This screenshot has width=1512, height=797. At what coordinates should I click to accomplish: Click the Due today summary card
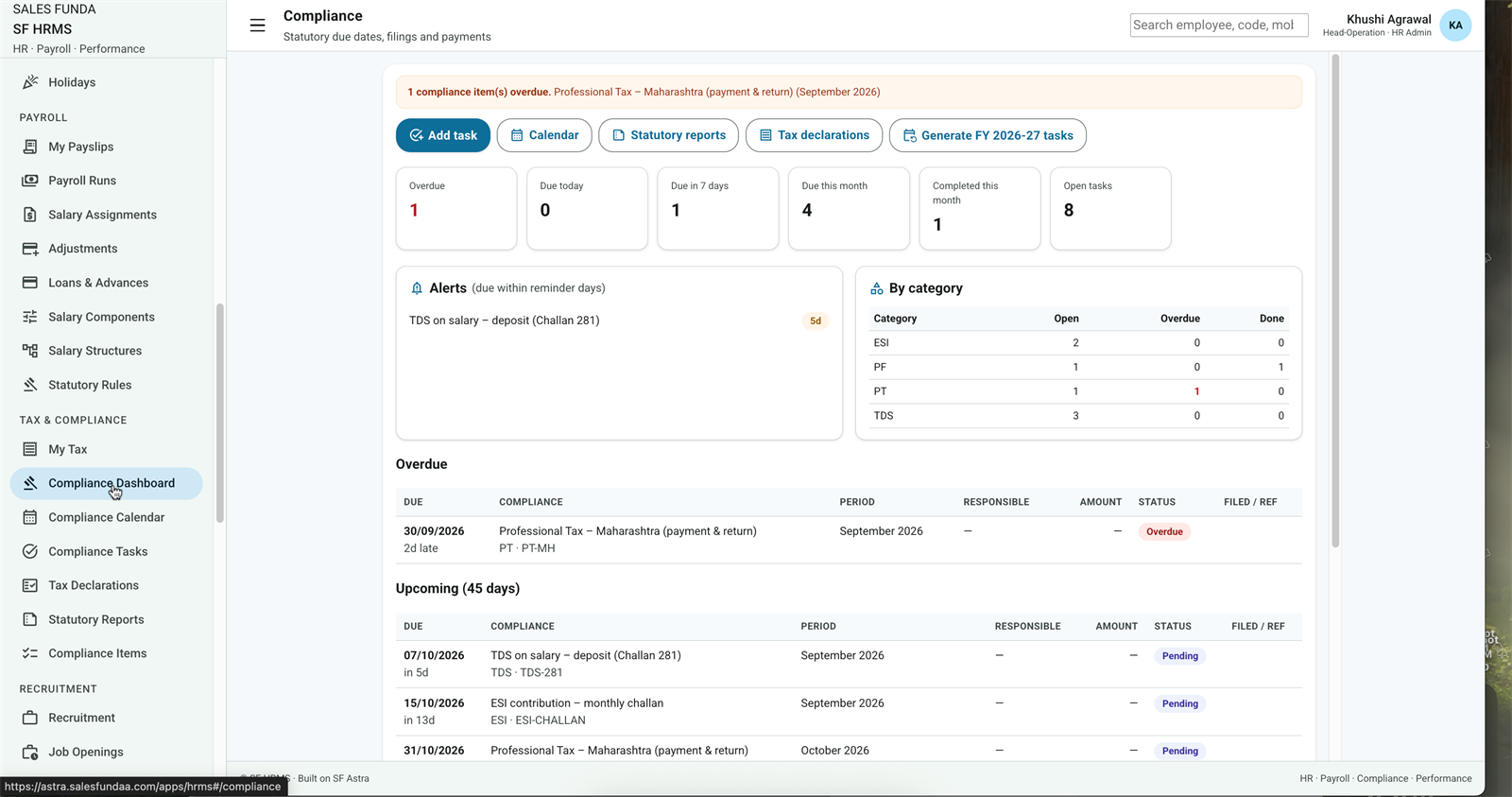coord(587,209)
